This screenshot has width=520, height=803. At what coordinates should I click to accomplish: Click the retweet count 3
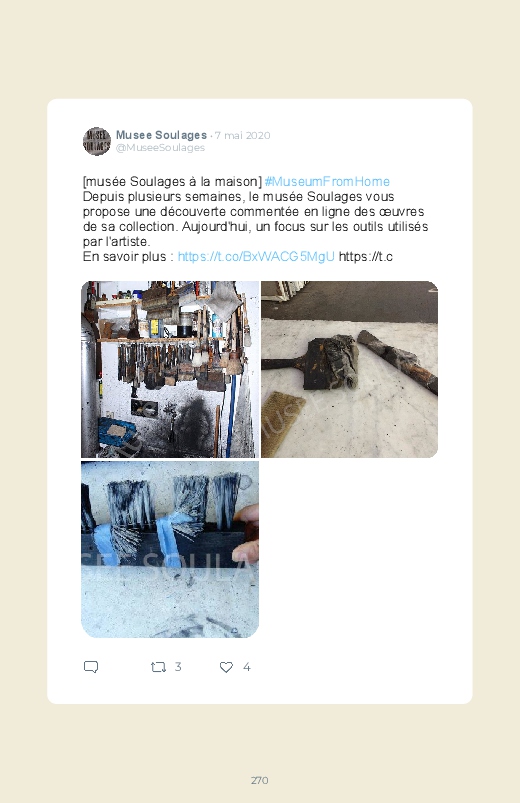coord(178,667)
